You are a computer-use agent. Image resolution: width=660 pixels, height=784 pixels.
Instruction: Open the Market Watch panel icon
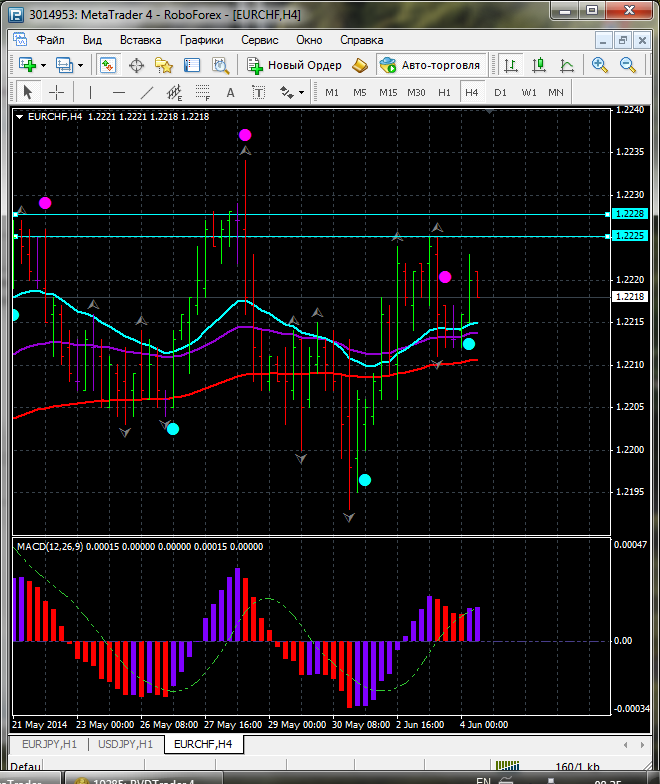click(x=108, y=65)
